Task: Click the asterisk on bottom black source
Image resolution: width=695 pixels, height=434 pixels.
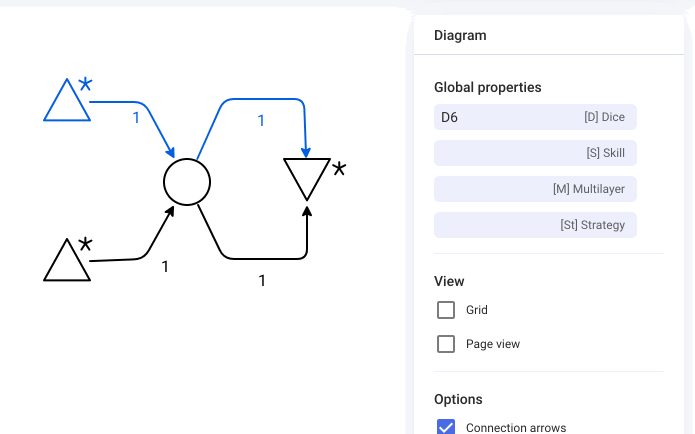Action: point(85,244)
